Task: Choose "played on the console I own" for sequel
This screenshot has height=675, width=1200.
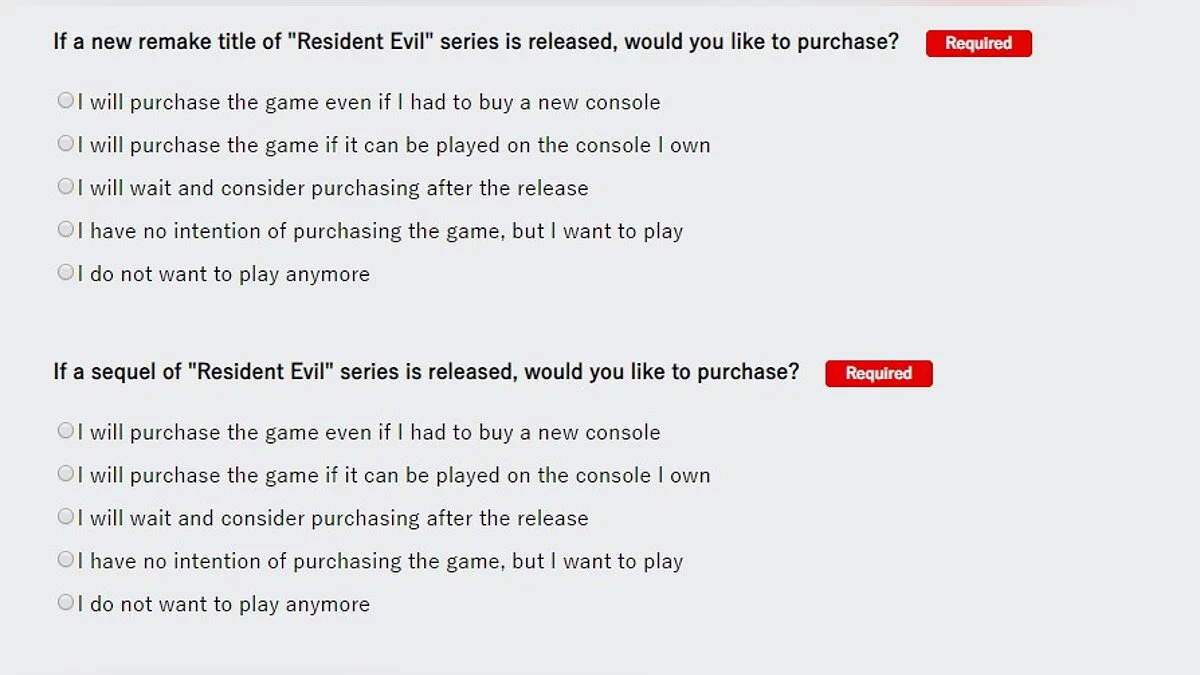Action: (x=65, y=474)
